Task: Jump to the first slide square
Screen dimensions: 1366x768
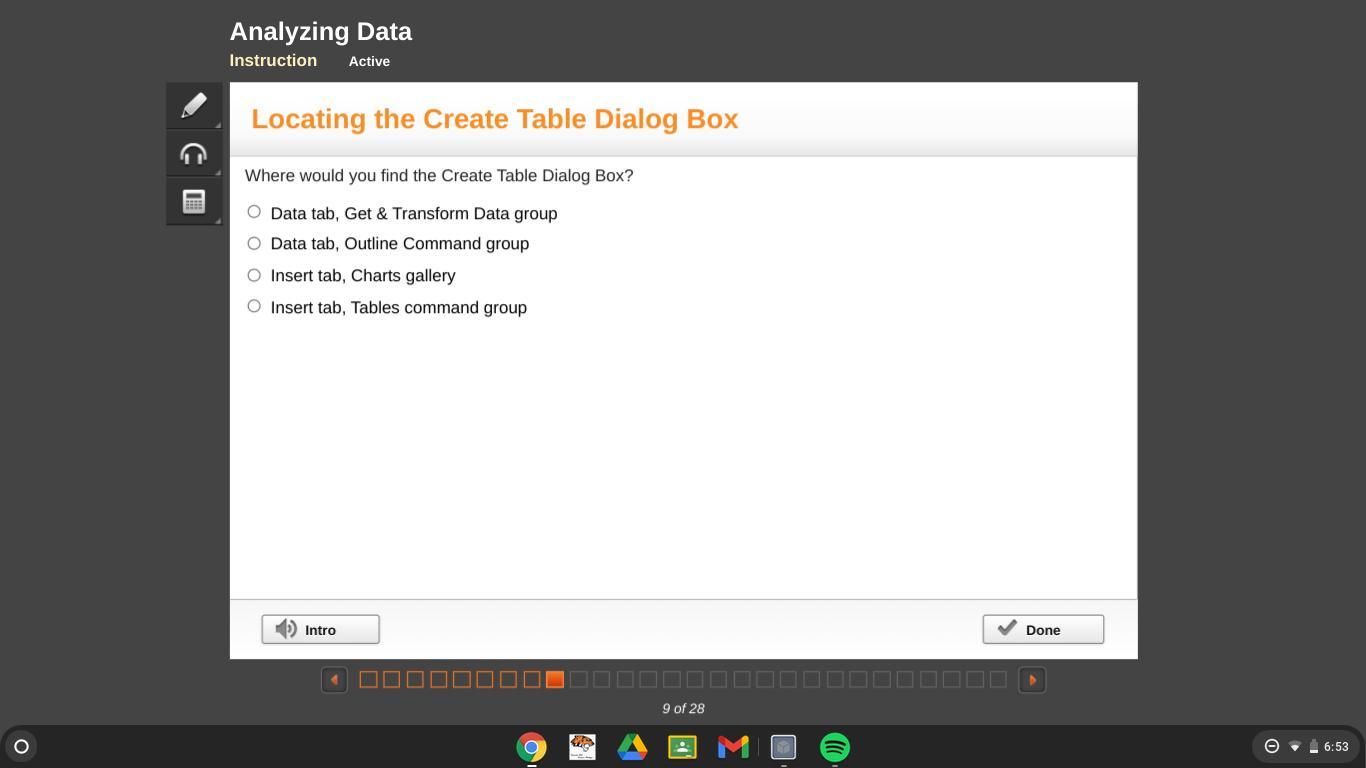Action: point(368,680)
